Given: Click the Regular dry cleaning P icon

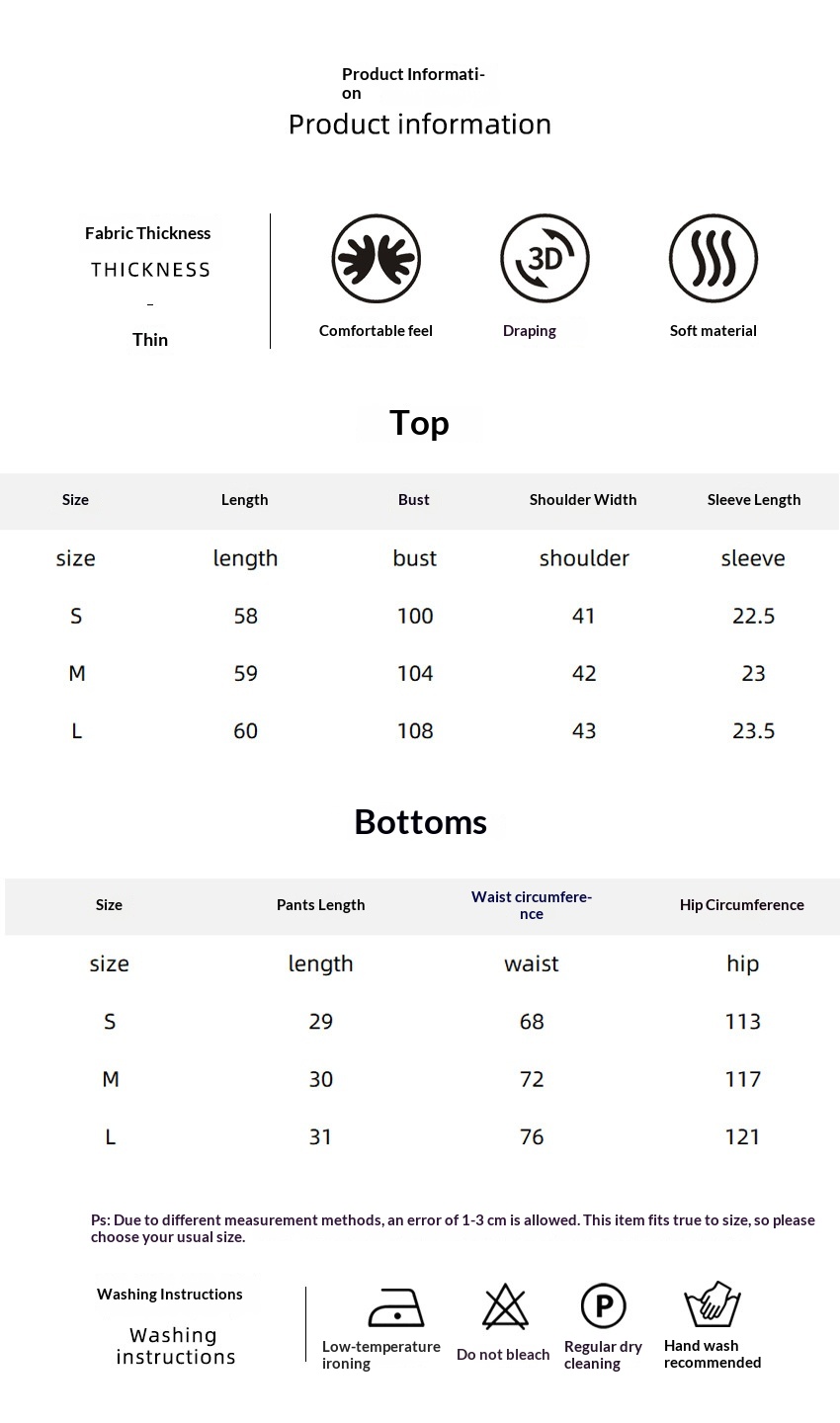Looking at the screenshot, I should pyautogui.click(x=603, y=1306).
